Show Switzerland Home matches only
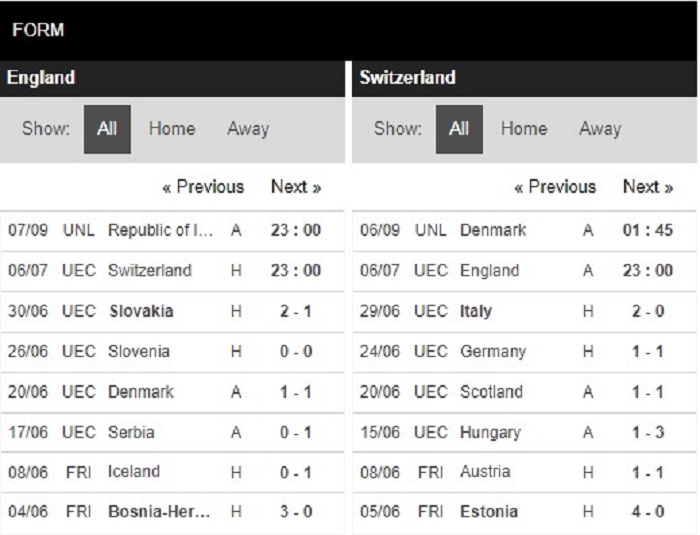700x535 pixels. pos(524,129)
